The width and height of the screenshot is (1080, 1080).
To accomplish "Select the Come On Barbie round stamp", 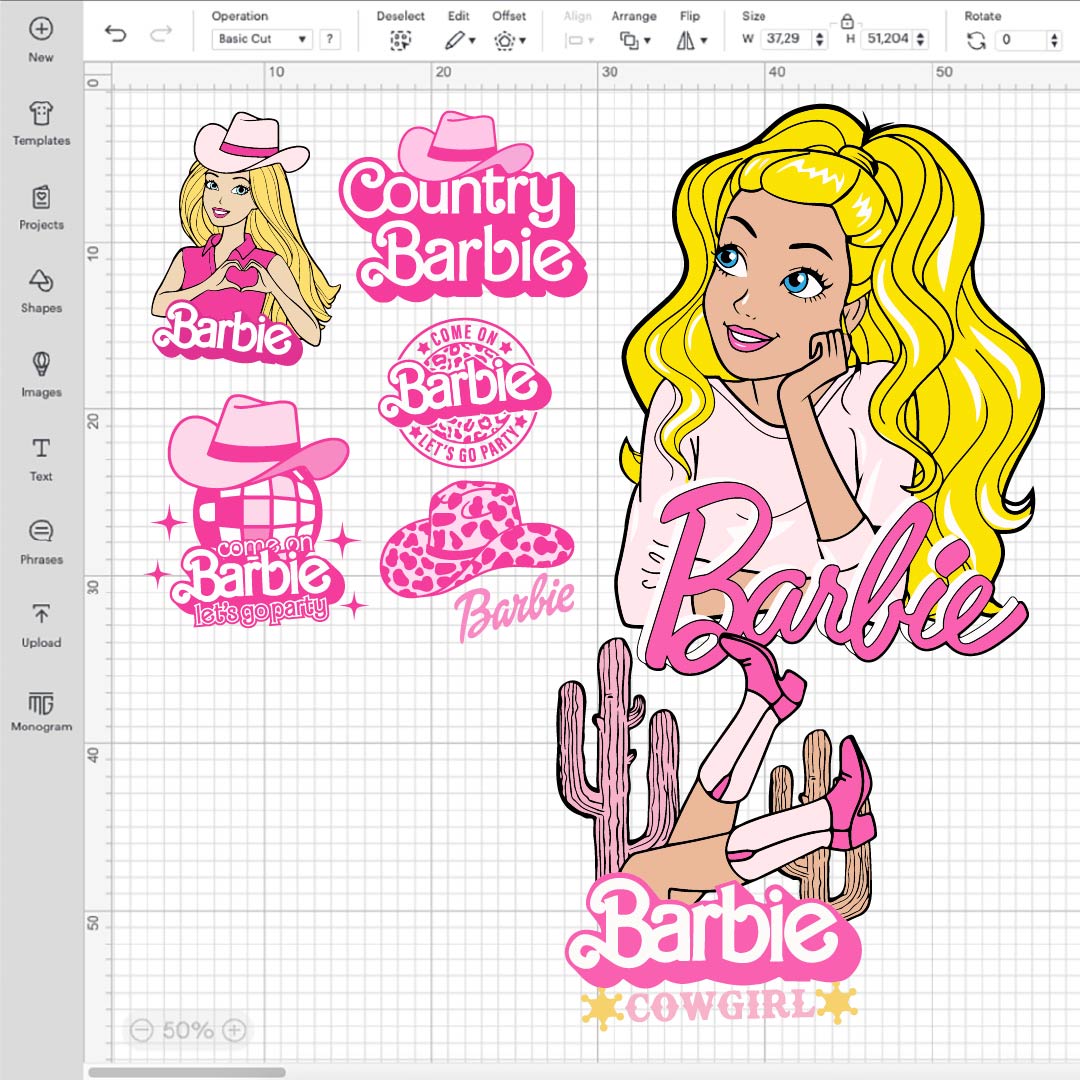I will (465, 392).
